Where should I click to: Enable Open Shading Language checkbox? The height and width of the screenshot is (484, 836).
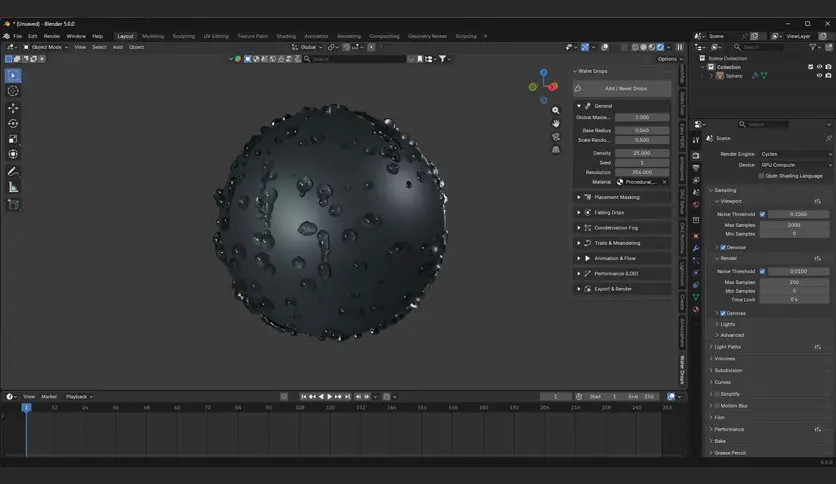761,176
